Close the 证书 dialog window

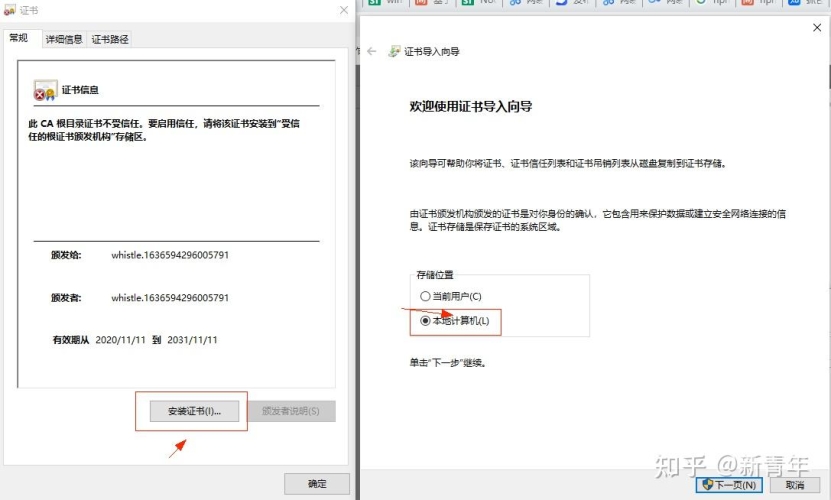pyautogui.click(x=344, y=10)
